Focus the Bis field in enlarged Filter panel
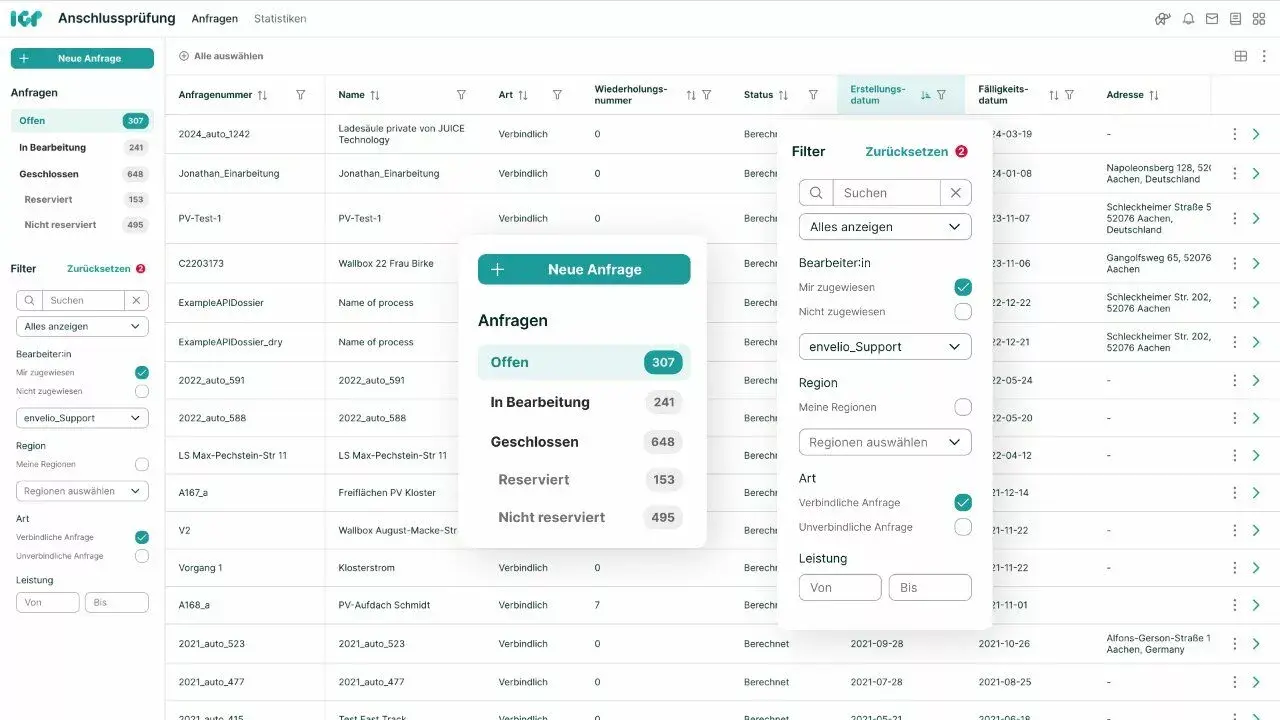 point(930,588)
